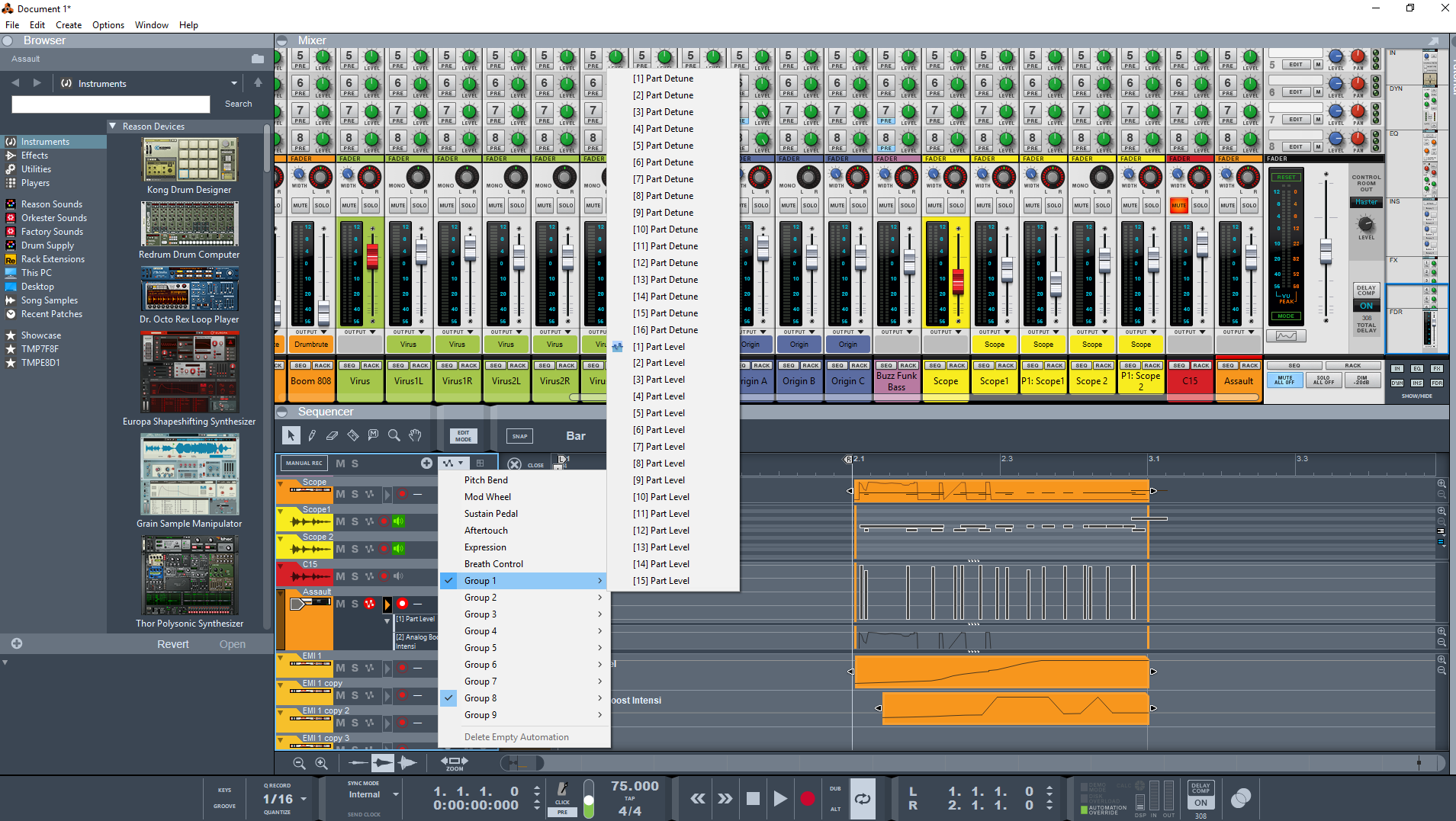
Task: Click the add lane plus icon
Action: click(426, 463)
